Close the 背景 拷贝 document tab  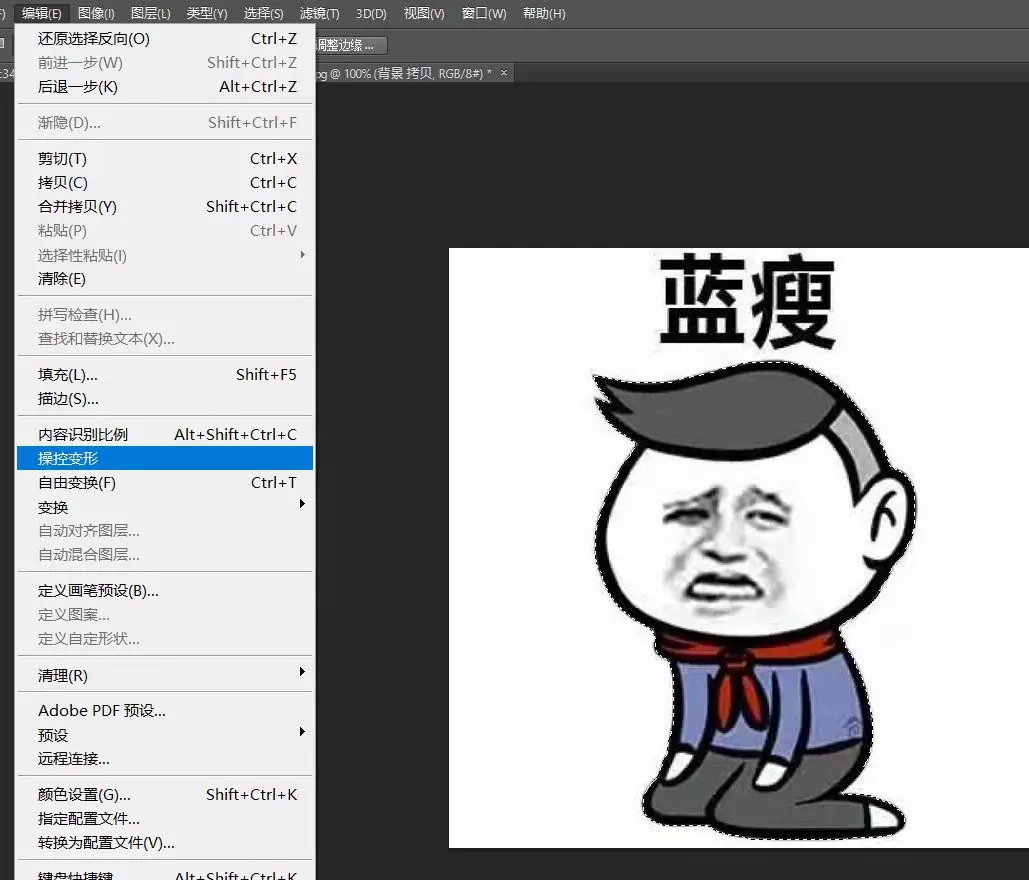pos(504,73)
